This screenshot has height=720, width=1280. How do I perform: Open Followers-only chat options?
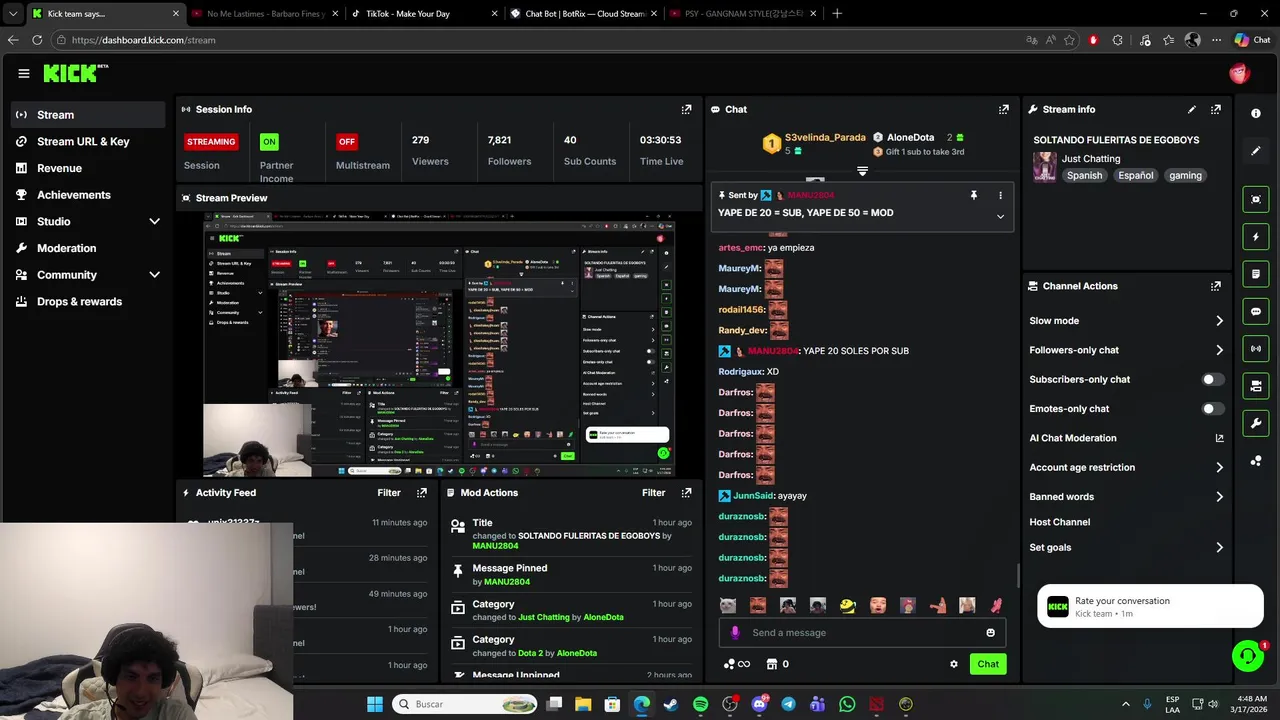pos(1126,350)
